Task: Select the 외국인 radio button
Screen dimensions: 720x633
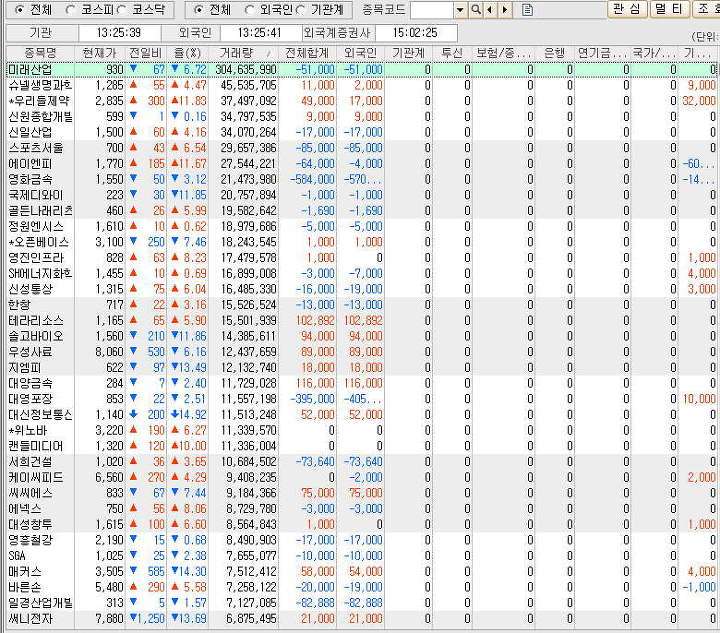Action: pos(249,10)
